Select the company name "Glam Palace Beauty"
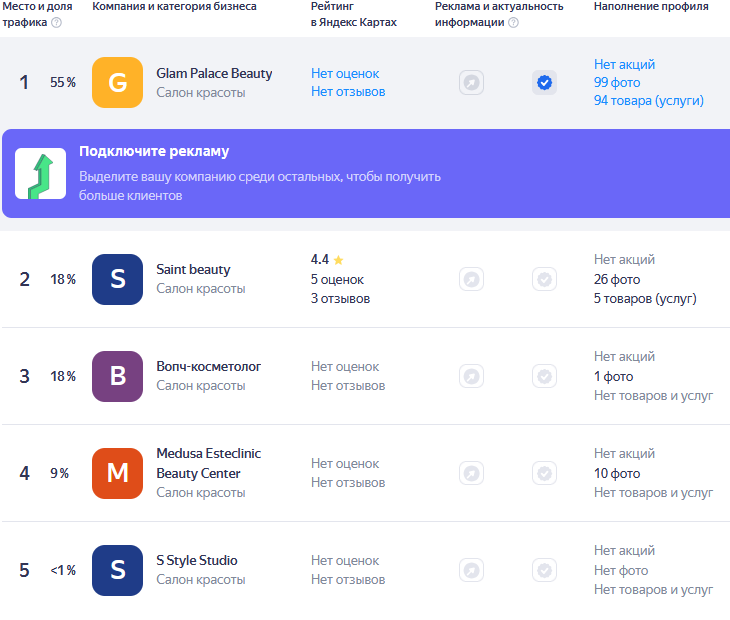The width and height of the screenshot is (730, 620). [x=214, y=74]
